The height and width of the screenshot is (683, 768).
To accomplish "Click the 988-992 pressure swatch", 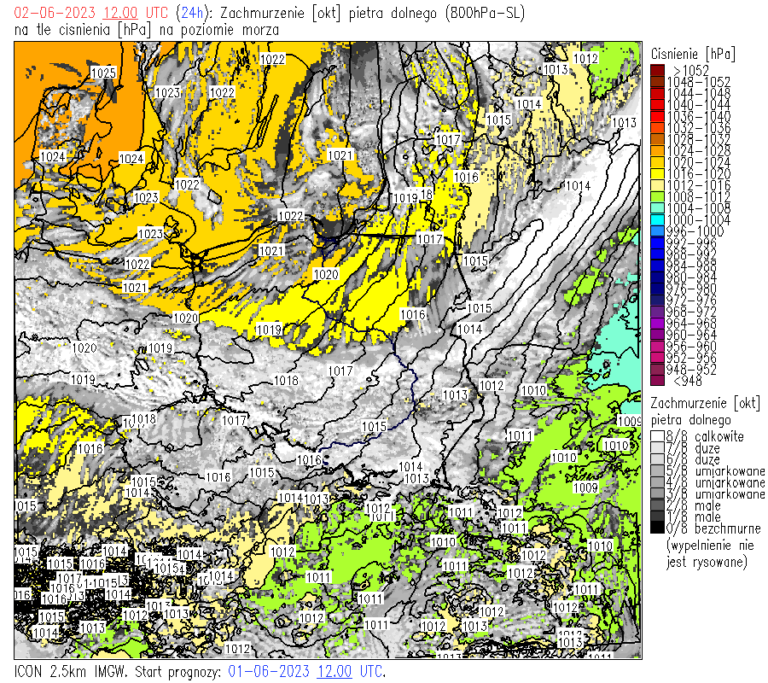I will click(x=657, y=254).
